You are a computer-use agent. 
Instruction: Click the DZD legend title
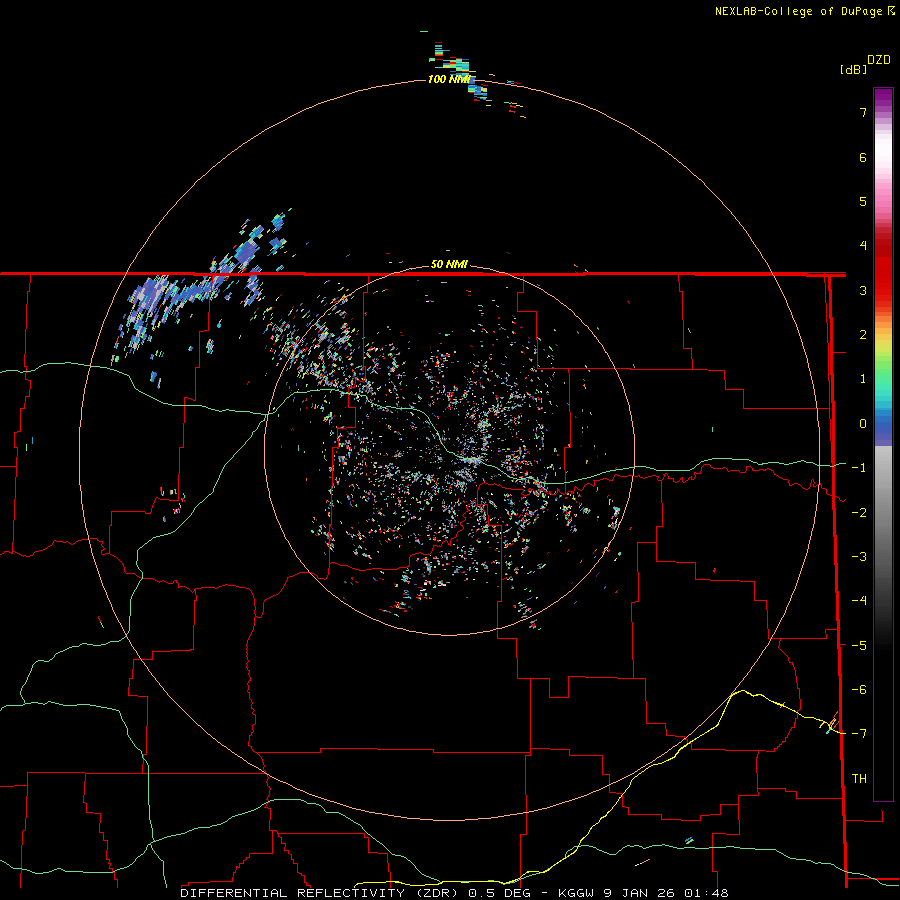coord(878,60)
